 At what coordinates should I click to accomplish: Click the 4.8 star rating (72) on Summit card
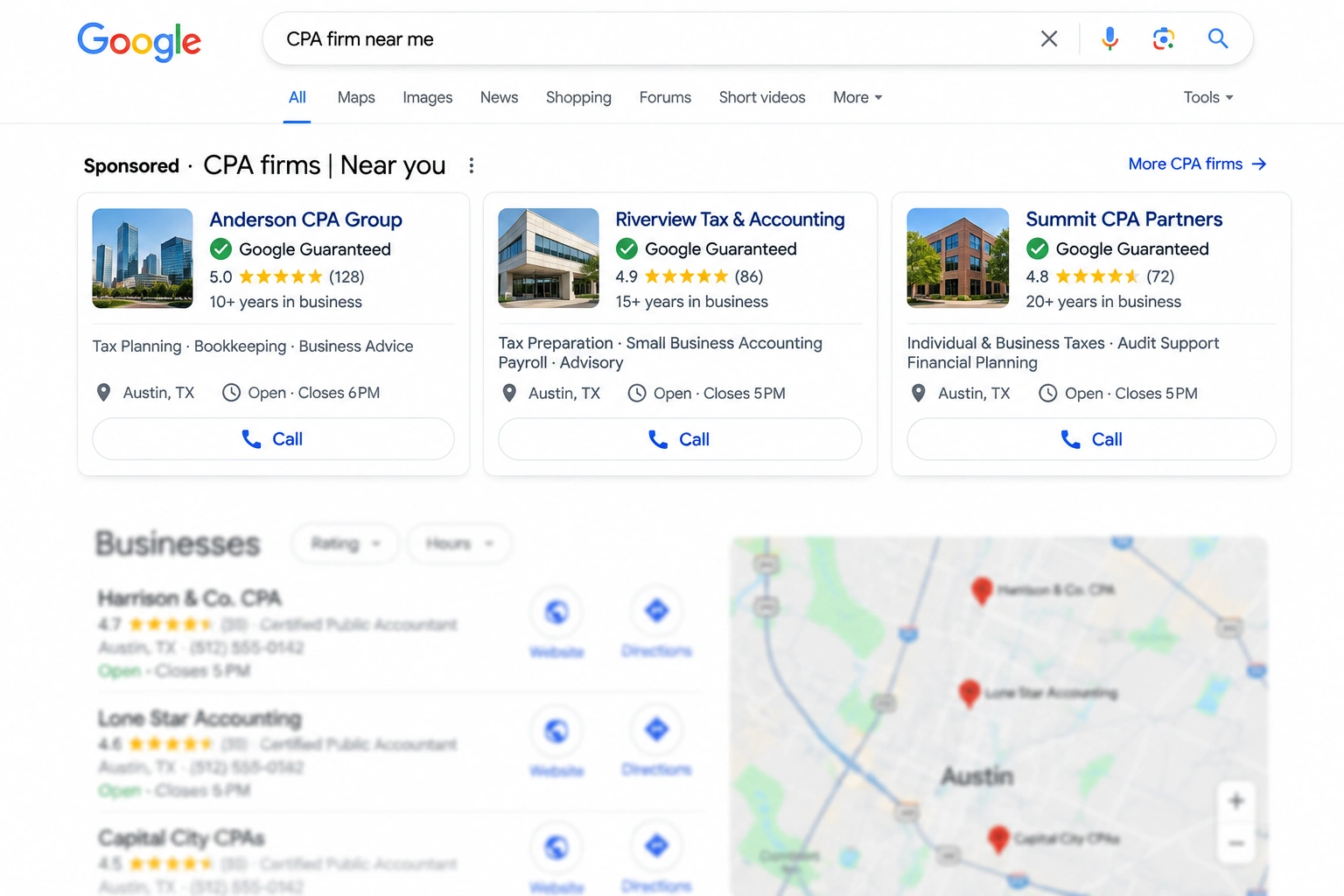point(1100,277)
